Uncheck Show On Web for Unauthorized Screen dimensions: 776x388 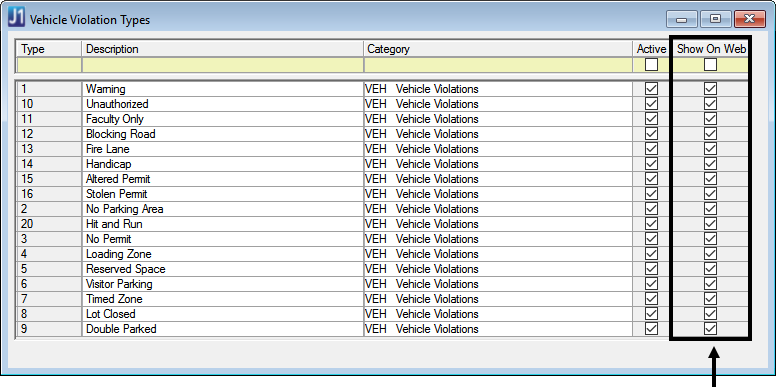711,104
